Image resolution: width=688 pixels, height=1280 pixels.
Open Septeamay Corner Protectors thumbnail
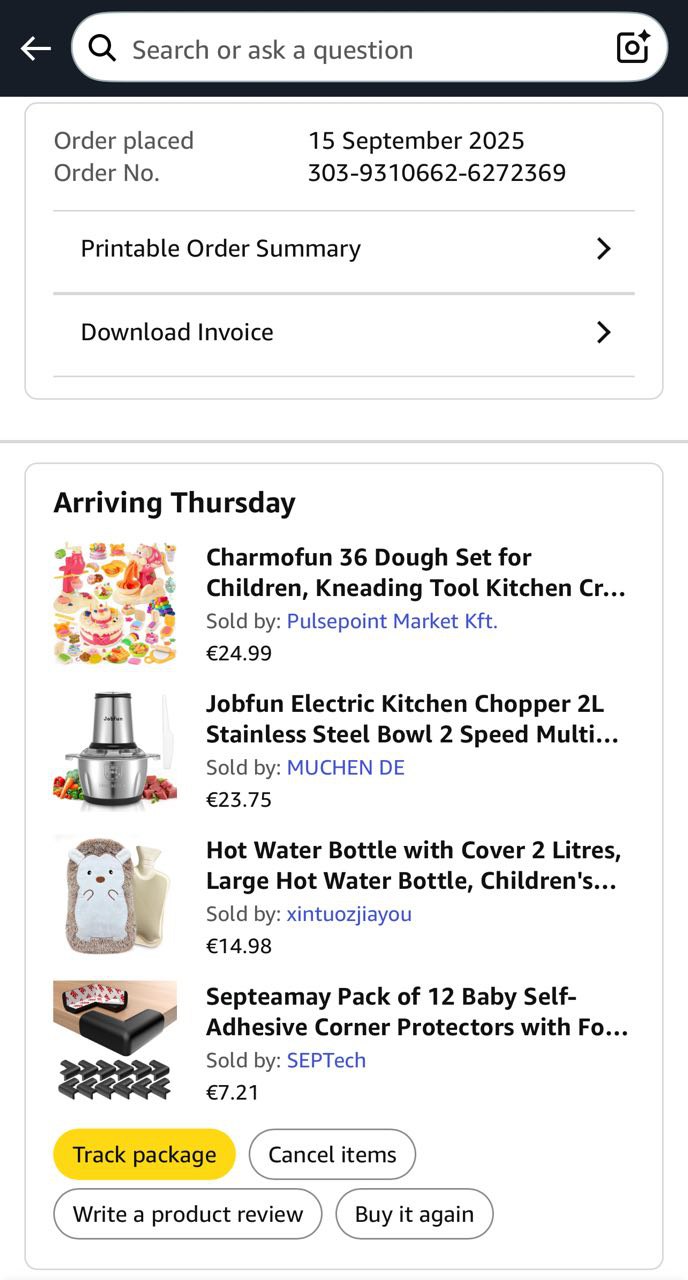tap(115, 1043)
